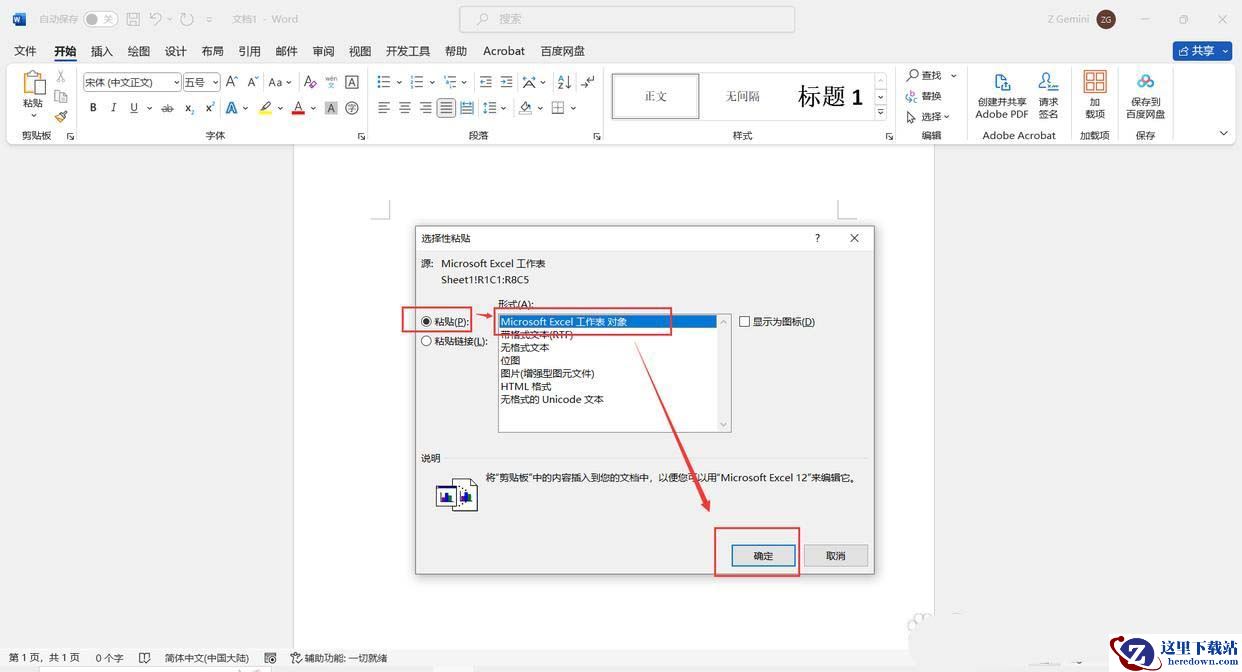
Task: Expand highlight color dropdown arrow
Action: click(x=279, y=108)
